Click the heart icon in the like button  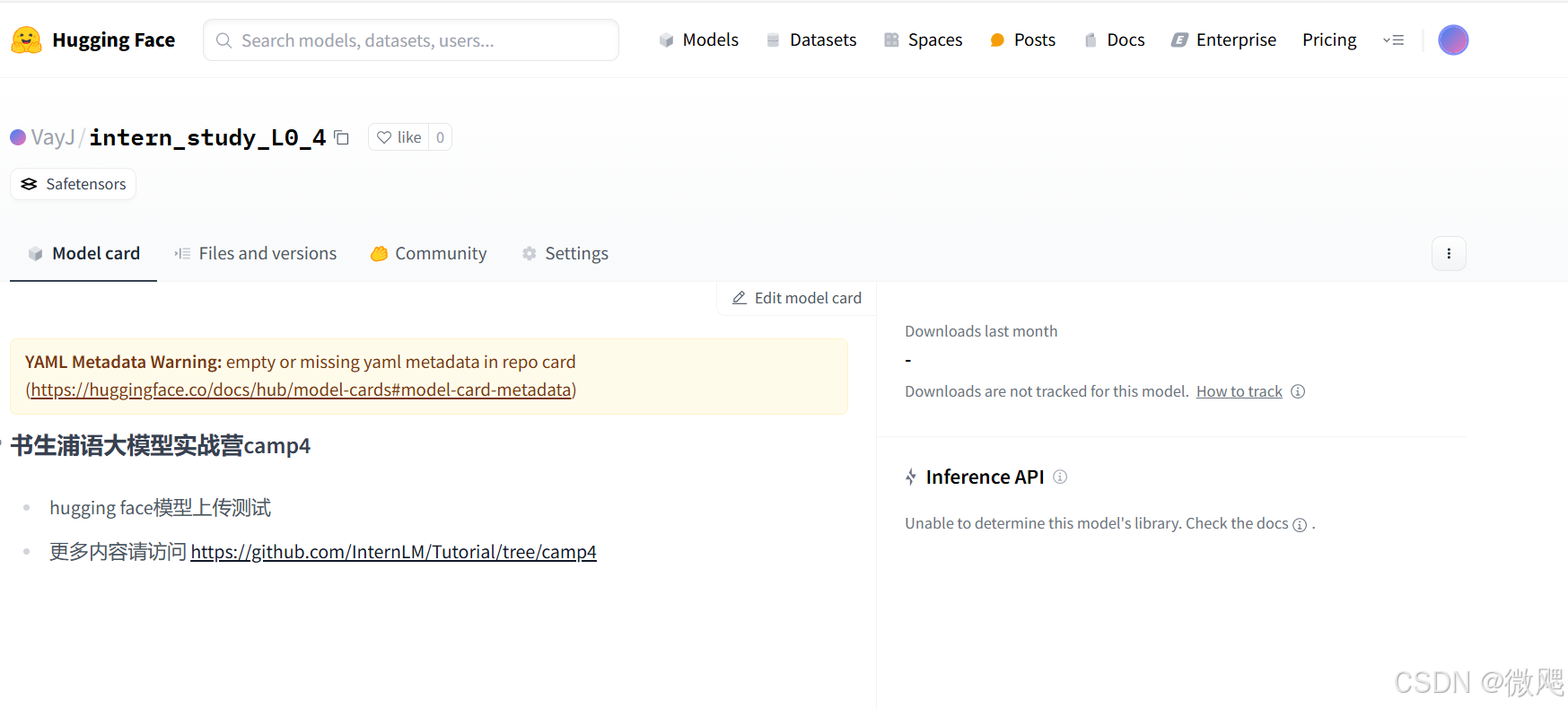point(384,137)
